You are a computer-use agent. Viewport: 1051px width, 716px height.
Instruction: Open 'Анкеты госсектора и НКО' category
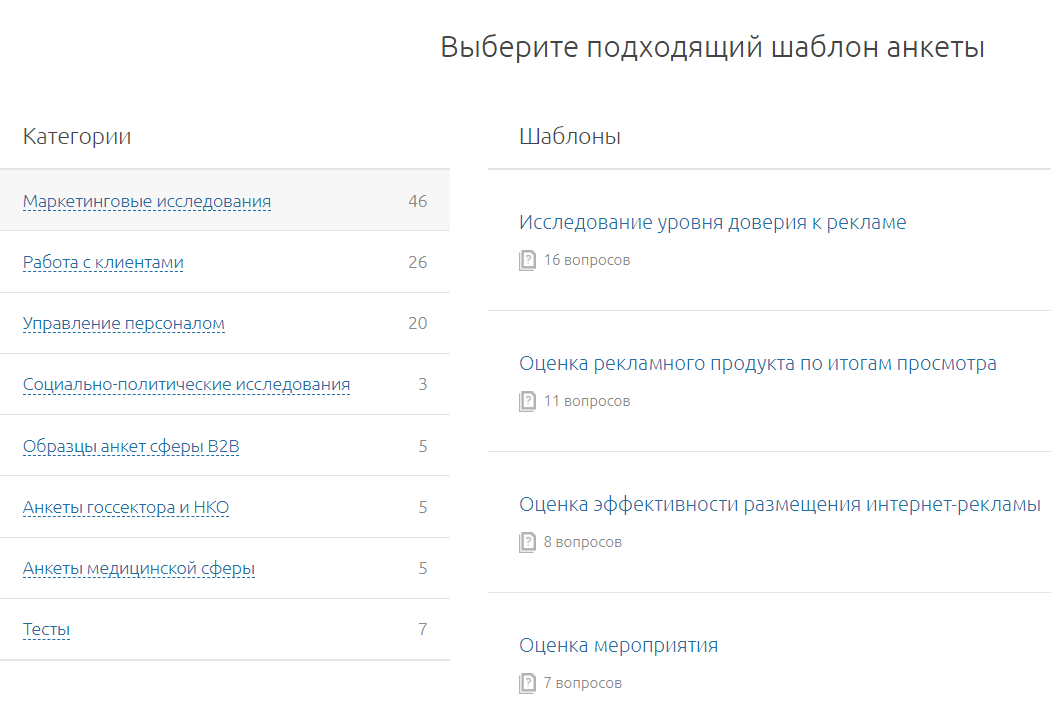coord(126,508)
